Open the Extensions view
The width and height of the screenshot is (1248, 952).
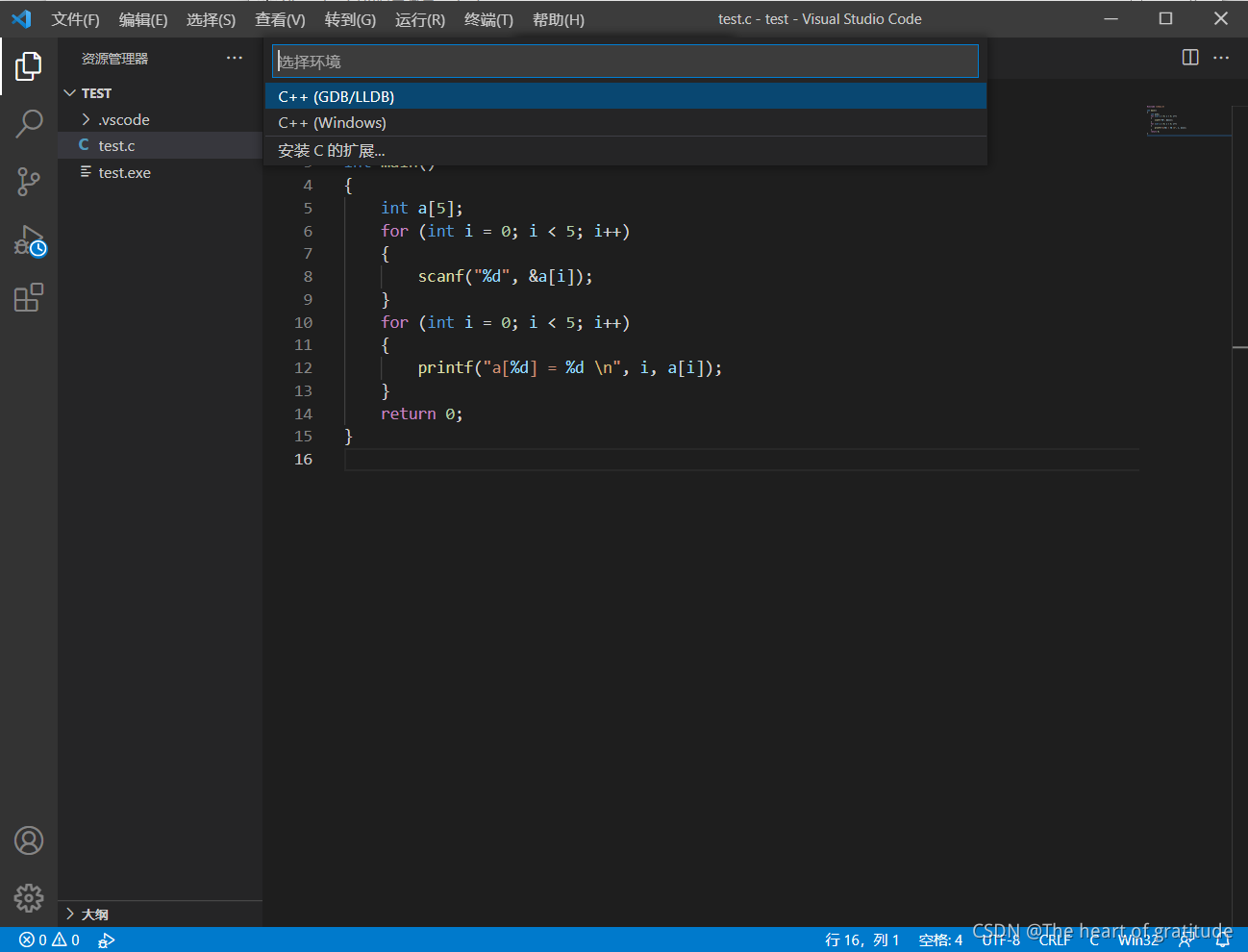click(29, 297)
